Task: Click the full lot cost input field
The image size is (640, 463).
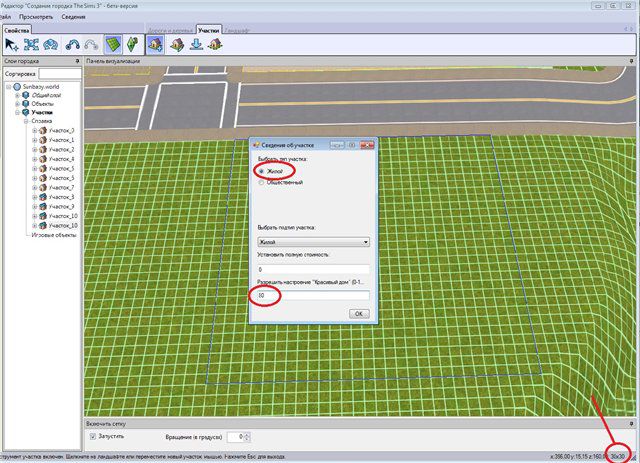Action: pos(313,269)
